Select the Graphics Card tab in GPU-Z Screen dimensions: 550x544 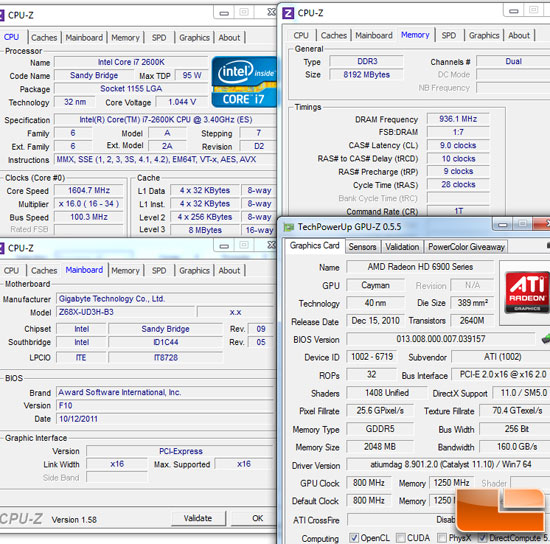[x=314, y=246]
